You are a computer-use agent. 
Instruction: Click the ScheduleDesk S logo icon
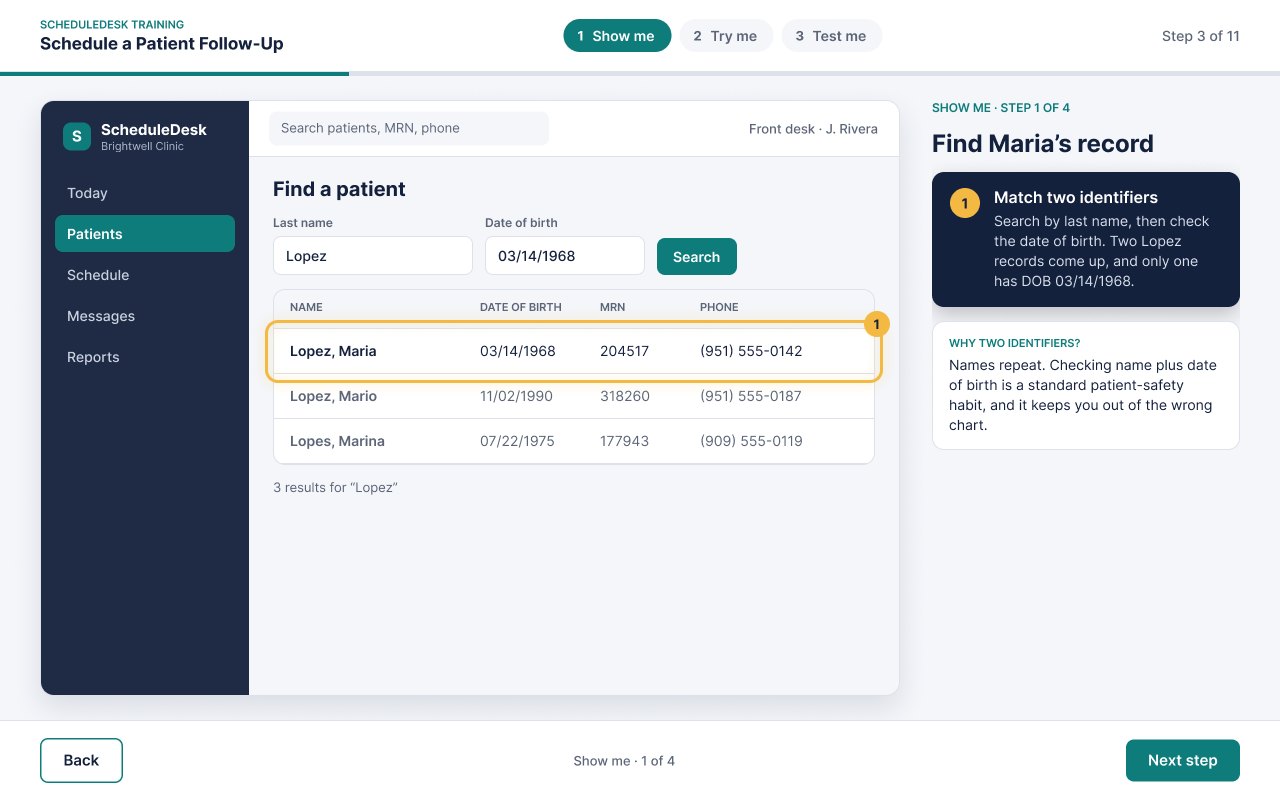point(77,136)
